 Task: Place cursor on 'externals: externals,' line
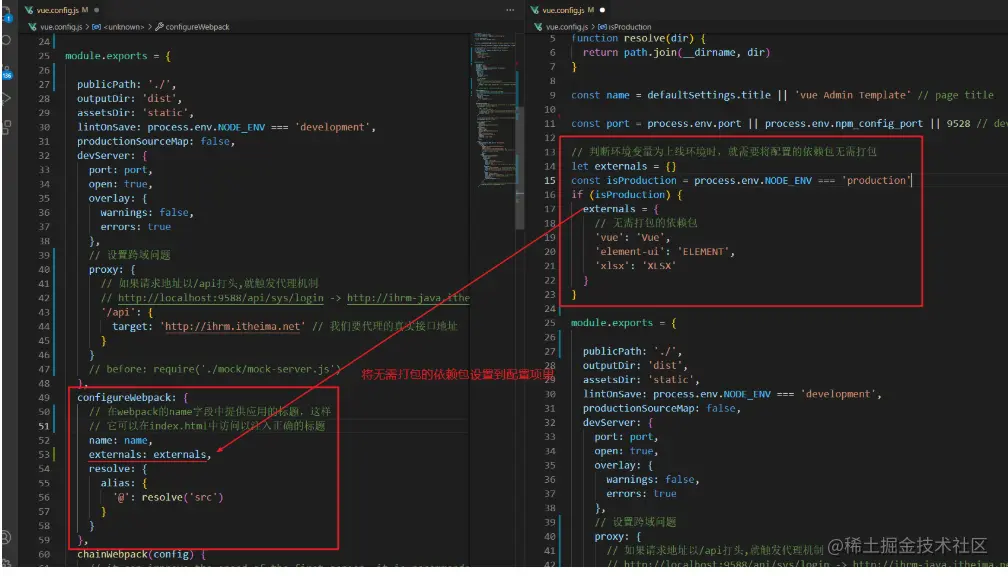tap(150, 454)
